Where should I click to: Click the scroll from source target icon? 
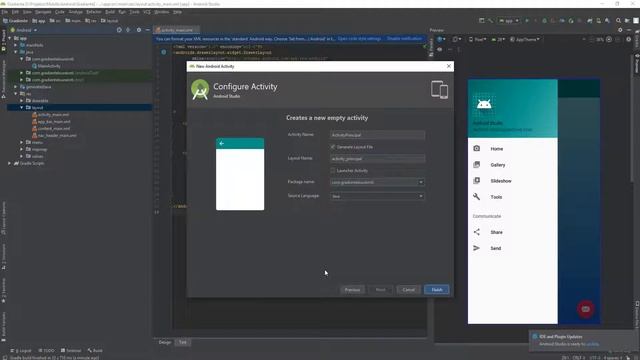pyautogui.click(x=119, y=30)
